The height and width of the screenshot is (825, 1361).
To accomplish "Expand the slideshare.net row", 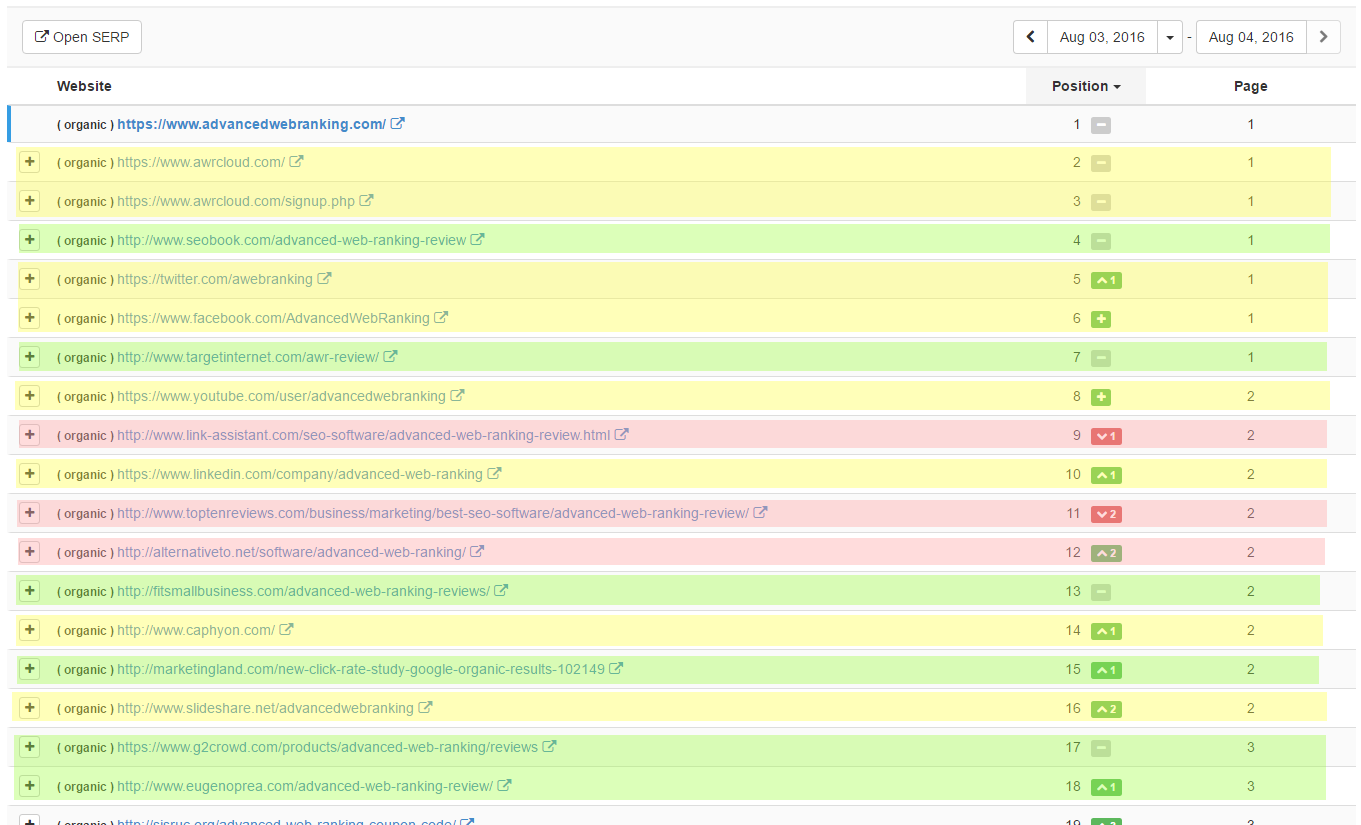I will click(x=29, y=708).
